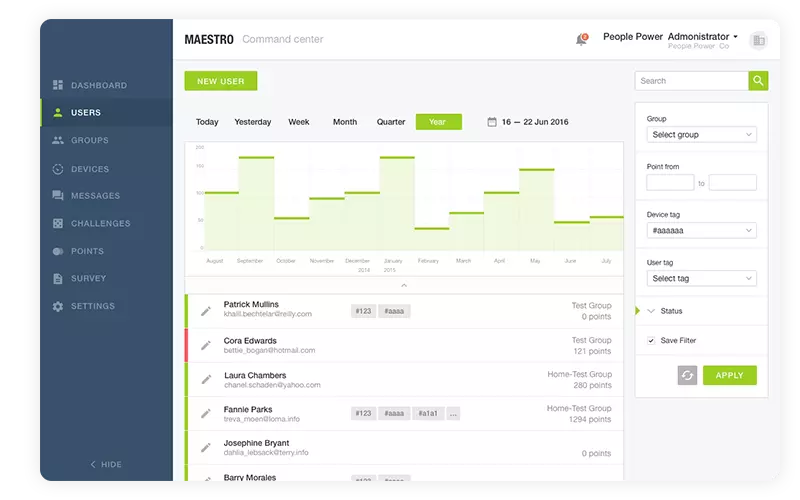Select the Month range tab
The width and height of the screenshot is (800, 500).
click(x=345, y=122)
